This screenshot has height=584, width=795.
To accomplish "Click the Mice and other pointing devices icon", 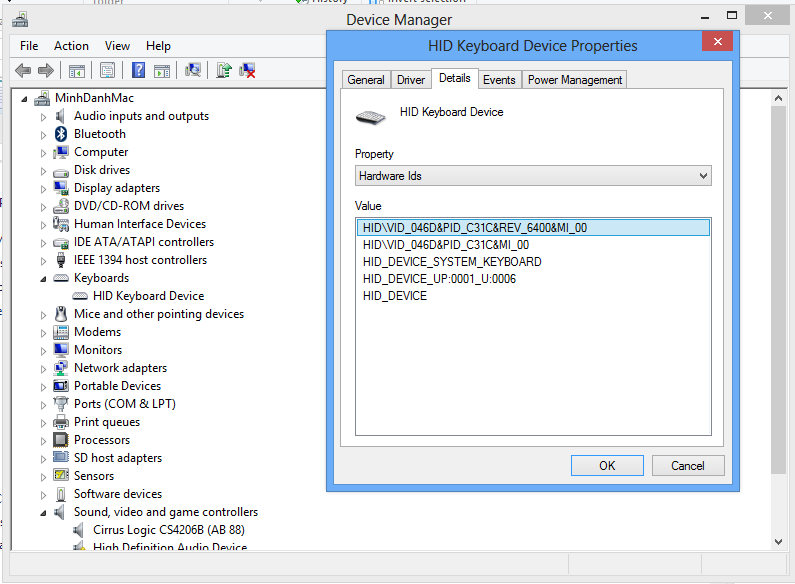I will (x=61, y=314).
